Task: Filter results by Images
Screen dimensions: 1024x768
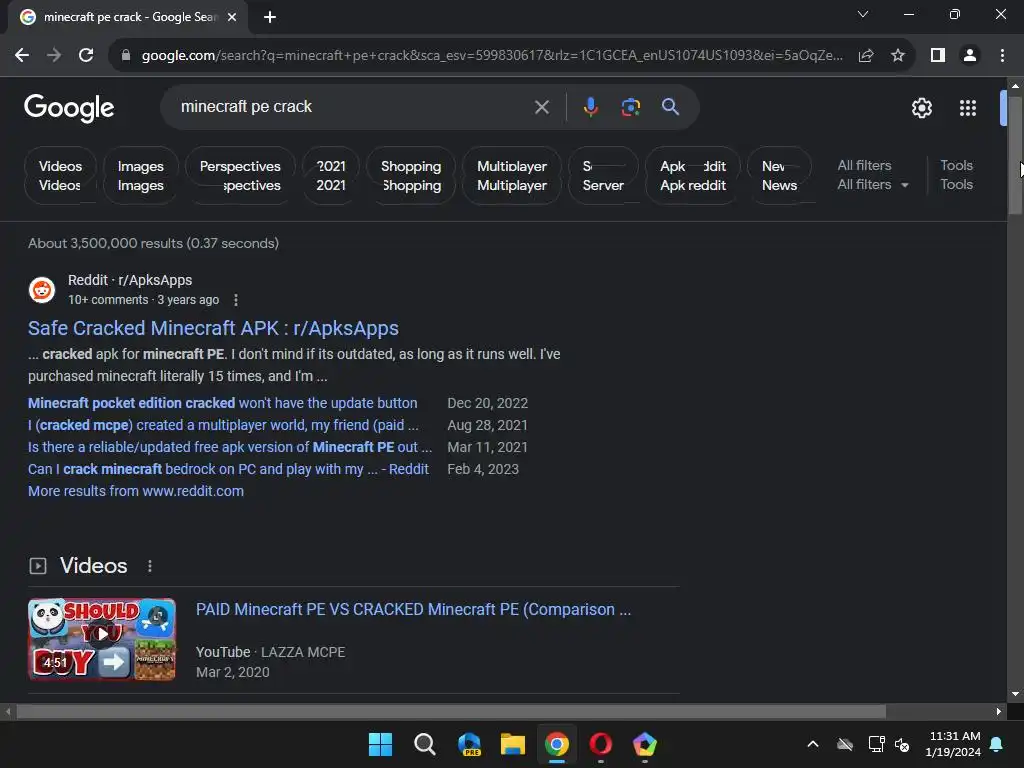Action: [140, 176]
